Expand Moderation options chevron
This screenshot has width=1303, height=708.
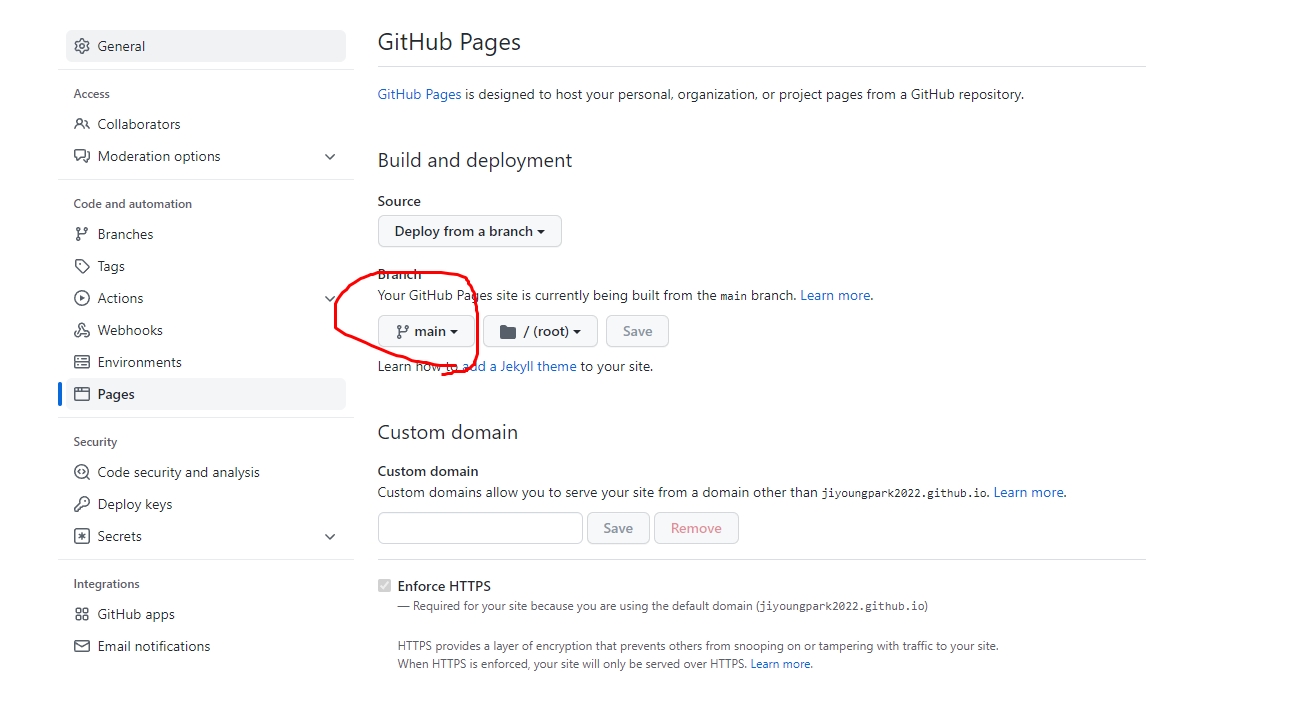coord(330,156)
